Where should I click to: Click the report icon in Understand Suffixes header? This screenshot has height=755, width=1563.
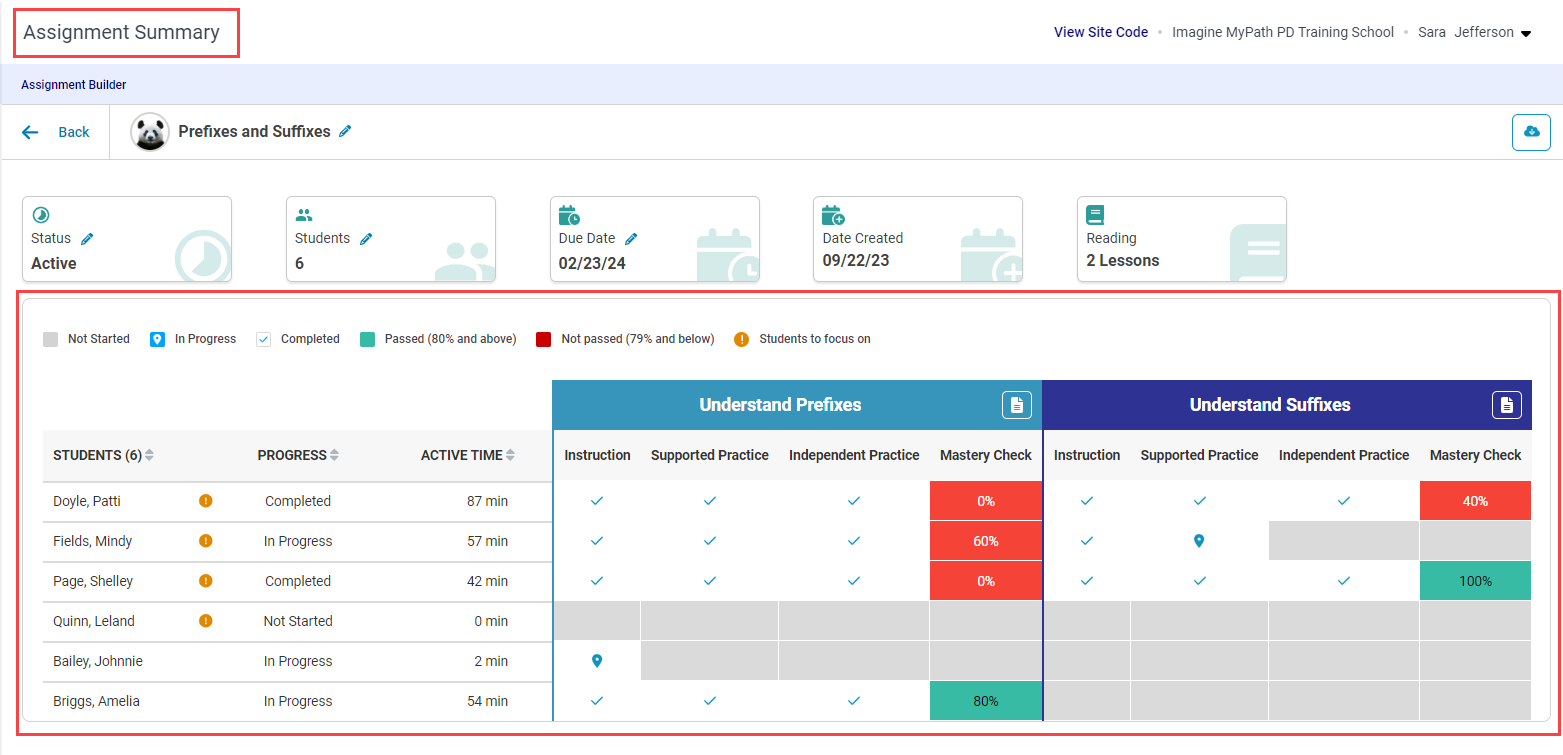coord(1507,404)
